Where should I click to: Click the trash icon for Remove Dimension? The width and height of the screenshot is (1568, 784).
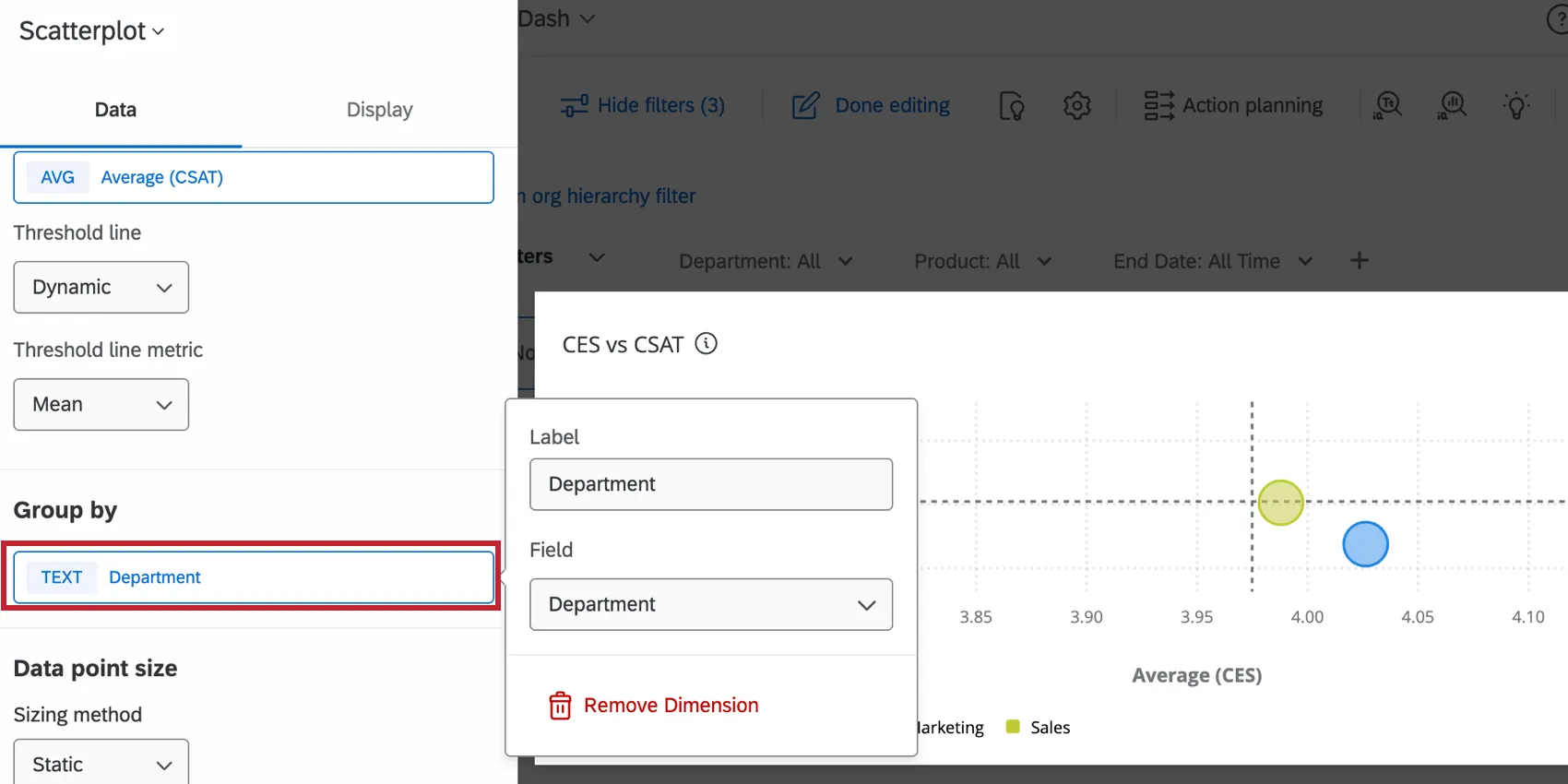coord(560,706)
